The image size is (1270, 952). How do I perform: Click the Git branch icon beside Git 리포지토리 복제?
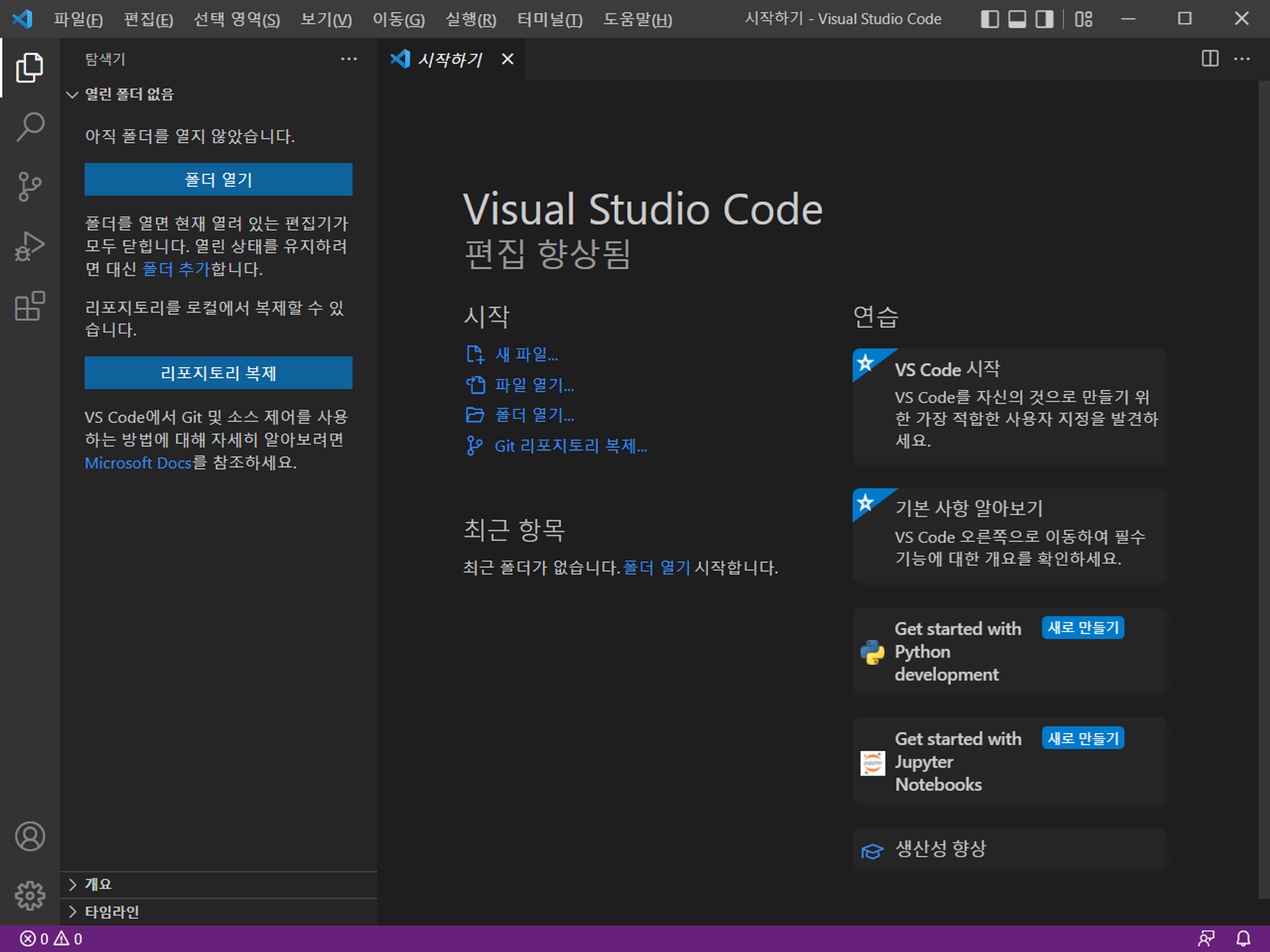(x=474, y=446)
